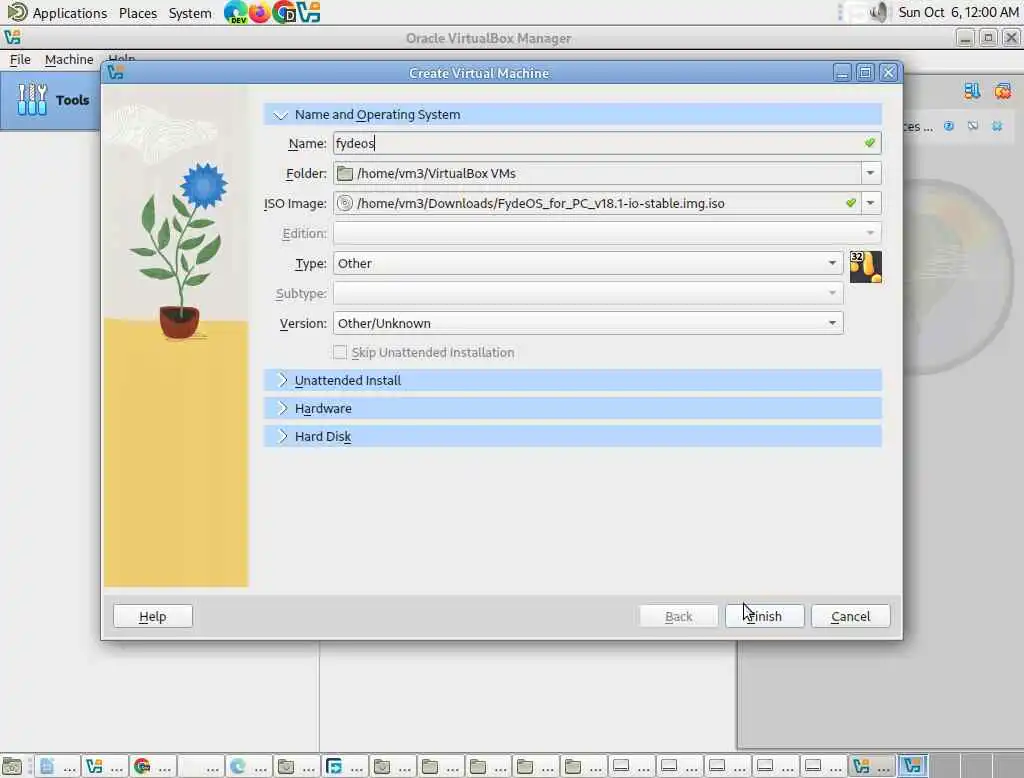
Task: Open the Edition dropdown
Action: [607, 233]
